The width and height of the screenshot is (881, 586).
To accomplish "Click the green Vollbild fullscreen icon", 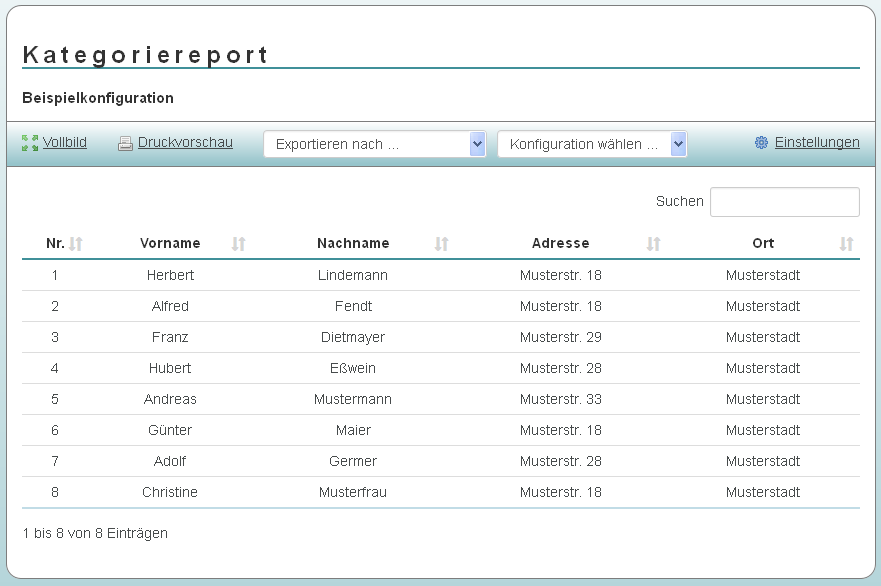I will point(30,143).
